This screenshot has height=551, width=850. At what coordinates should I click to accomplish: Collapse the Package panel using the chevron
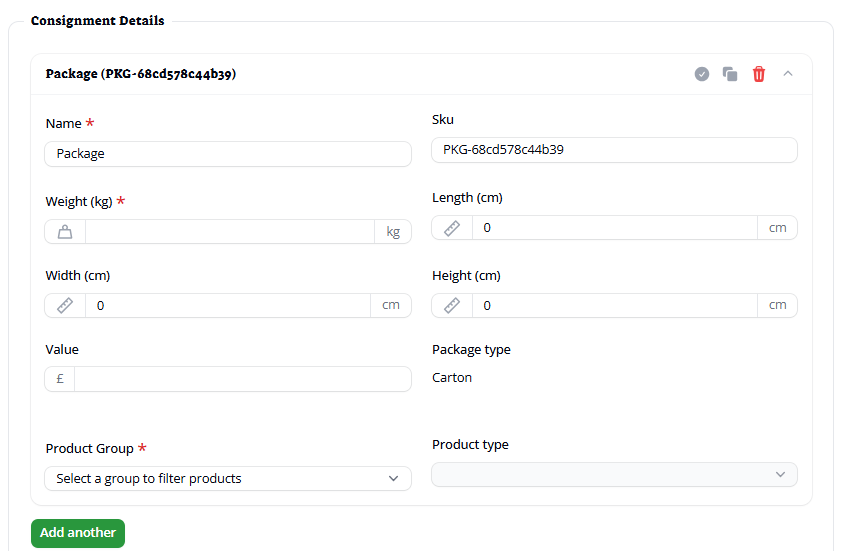pyautogui.click(x=788, y=74)
